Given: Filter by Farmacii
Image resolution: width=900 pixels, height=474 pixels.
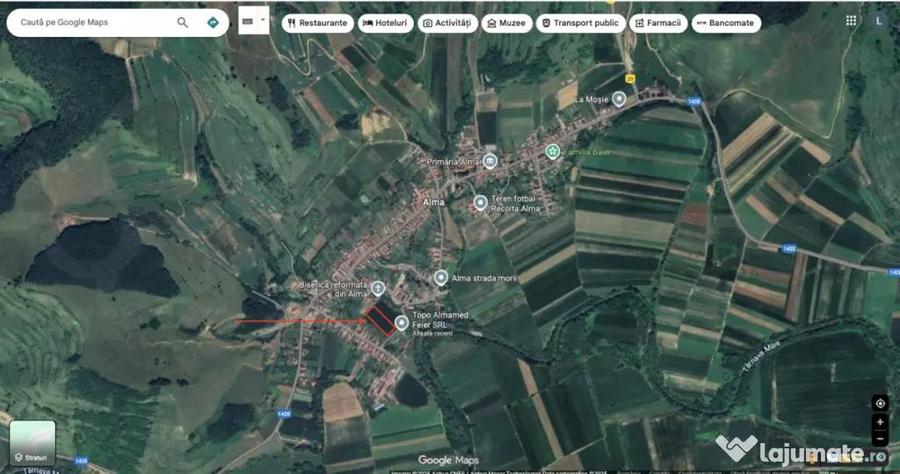Looking at the screenshot, I should tap(658, 23).
